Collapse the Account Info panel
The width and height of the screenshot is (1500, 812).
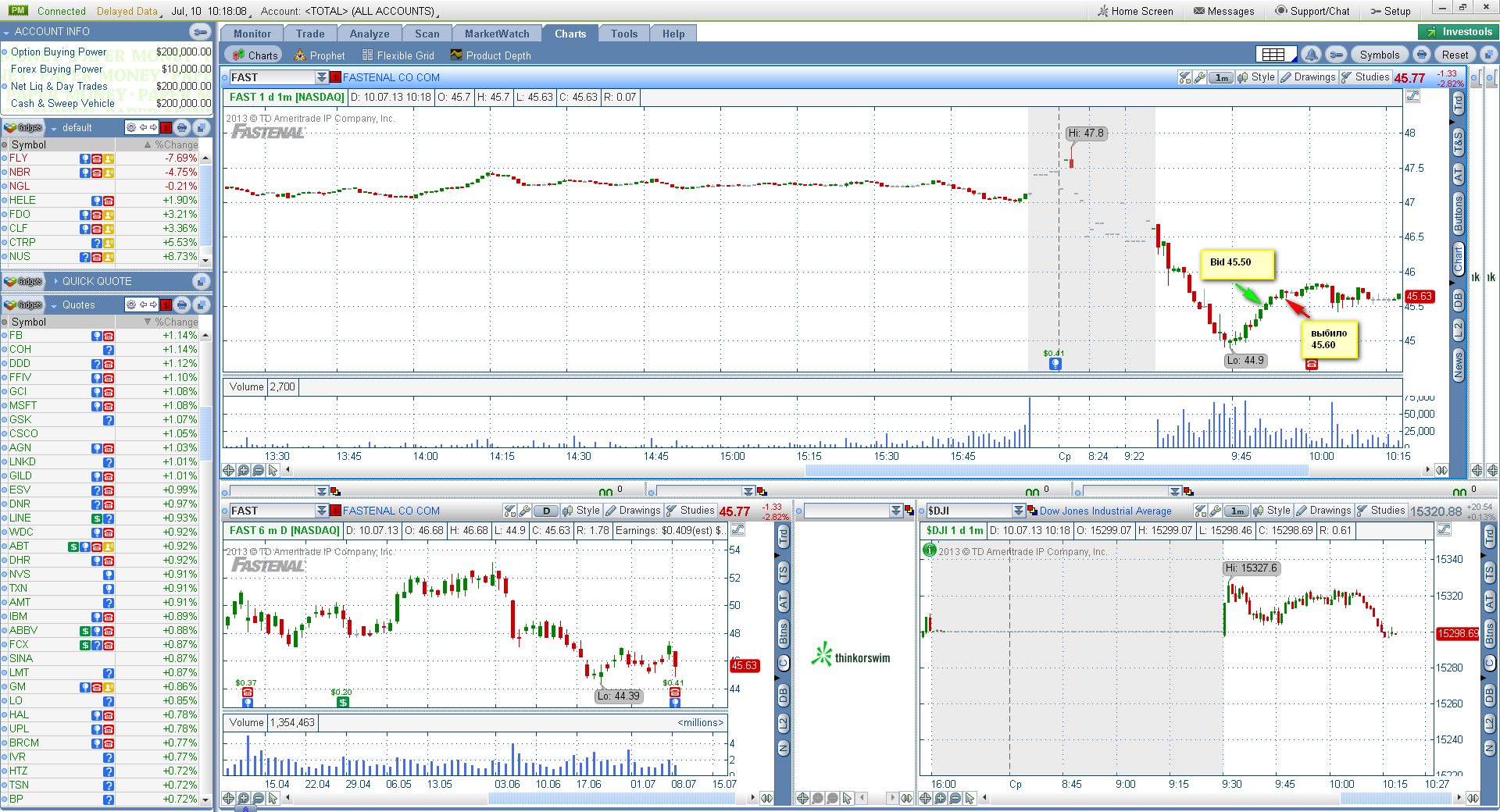click(6, 32)
